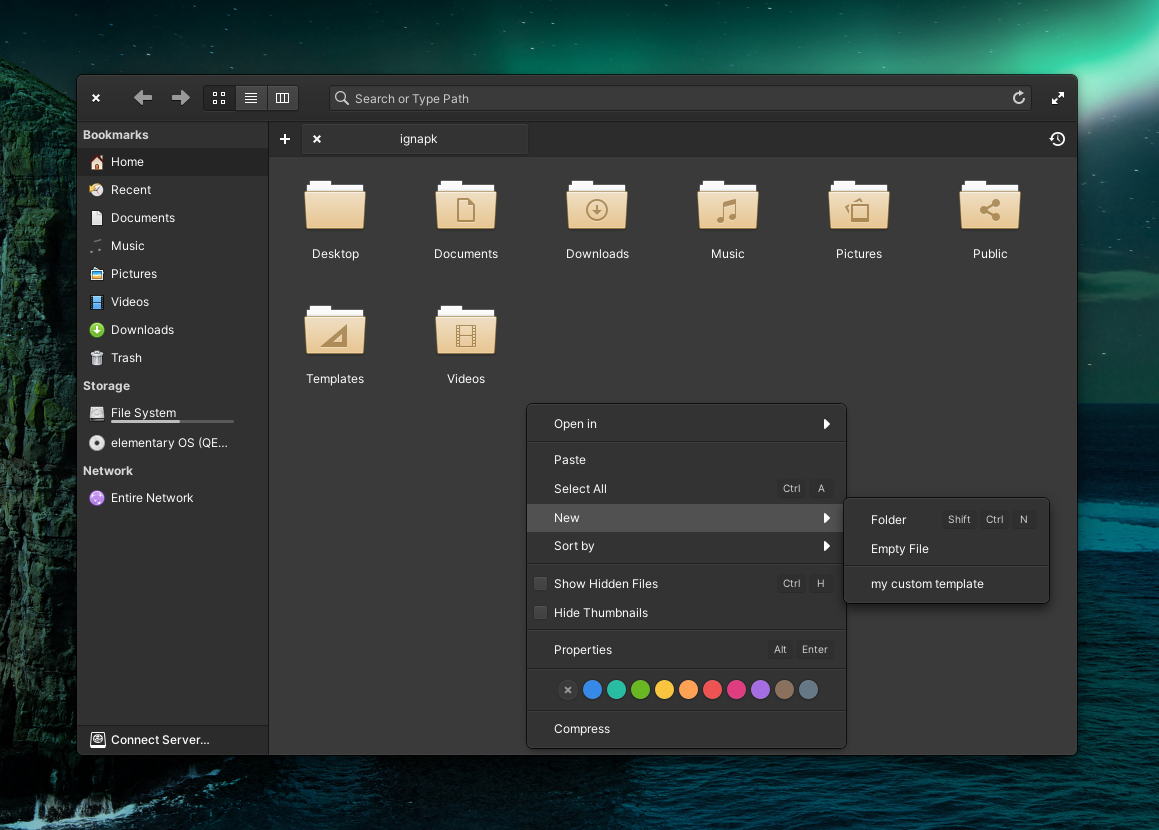
Task: Create file from my custom template
Action: [927, 584]
